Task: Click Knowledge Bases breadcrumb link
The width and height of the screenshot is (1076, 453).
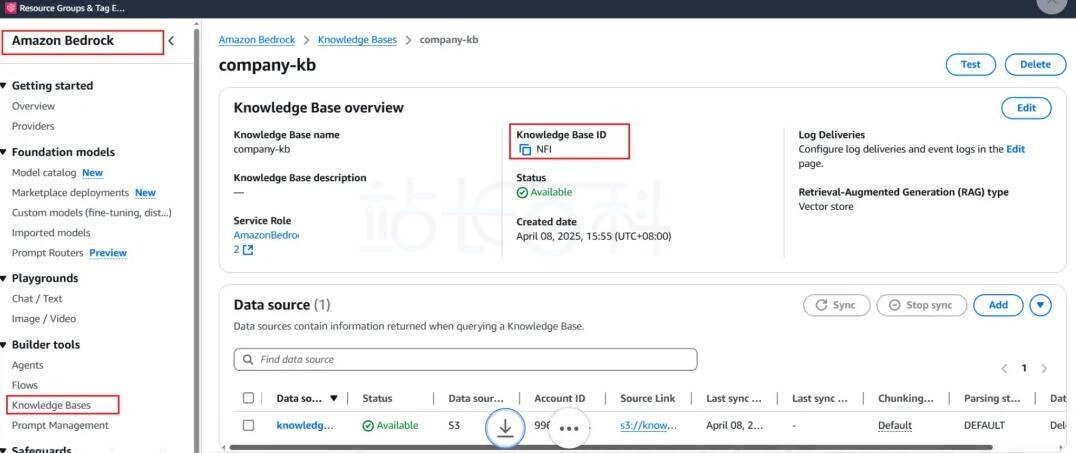Action: pyautogui.click(x=357, y=40)
